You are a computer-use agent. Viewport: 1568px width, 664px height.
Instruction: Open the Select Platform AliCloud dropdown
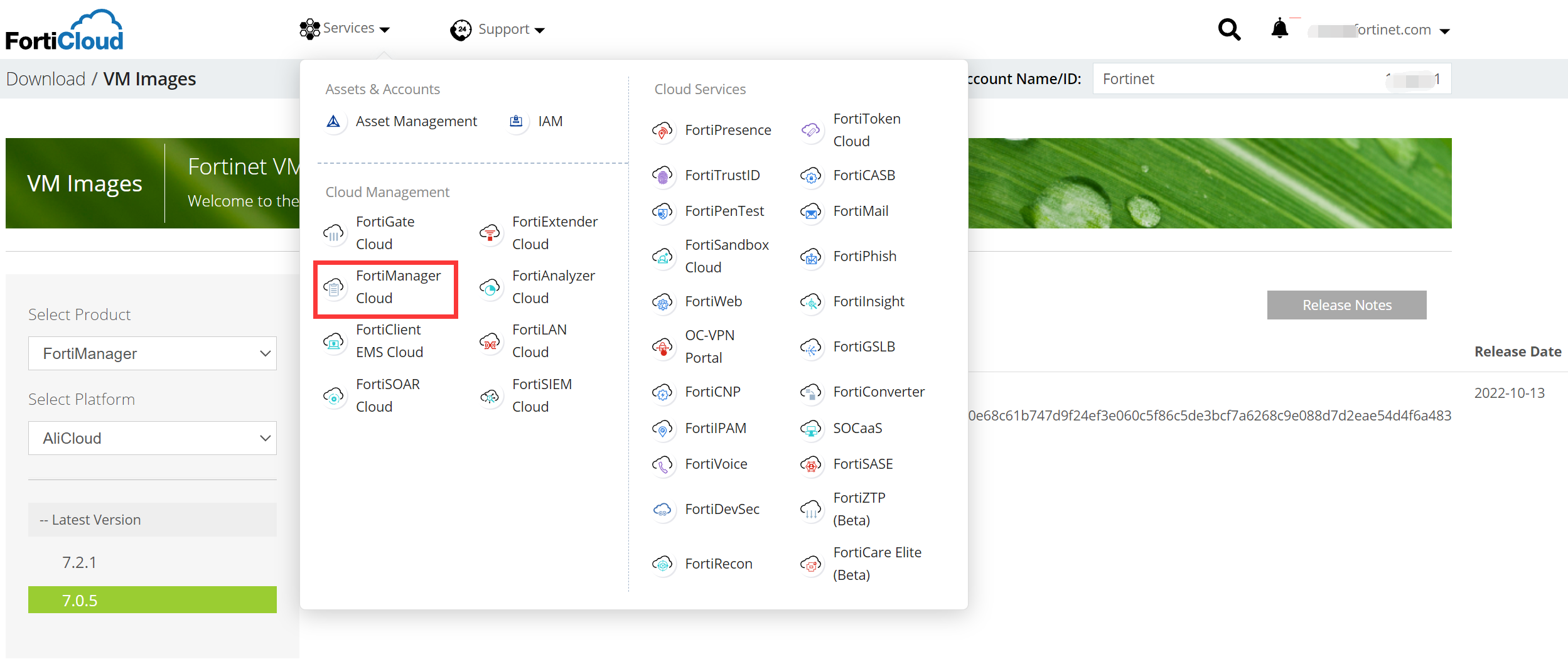tap(152, 438)
